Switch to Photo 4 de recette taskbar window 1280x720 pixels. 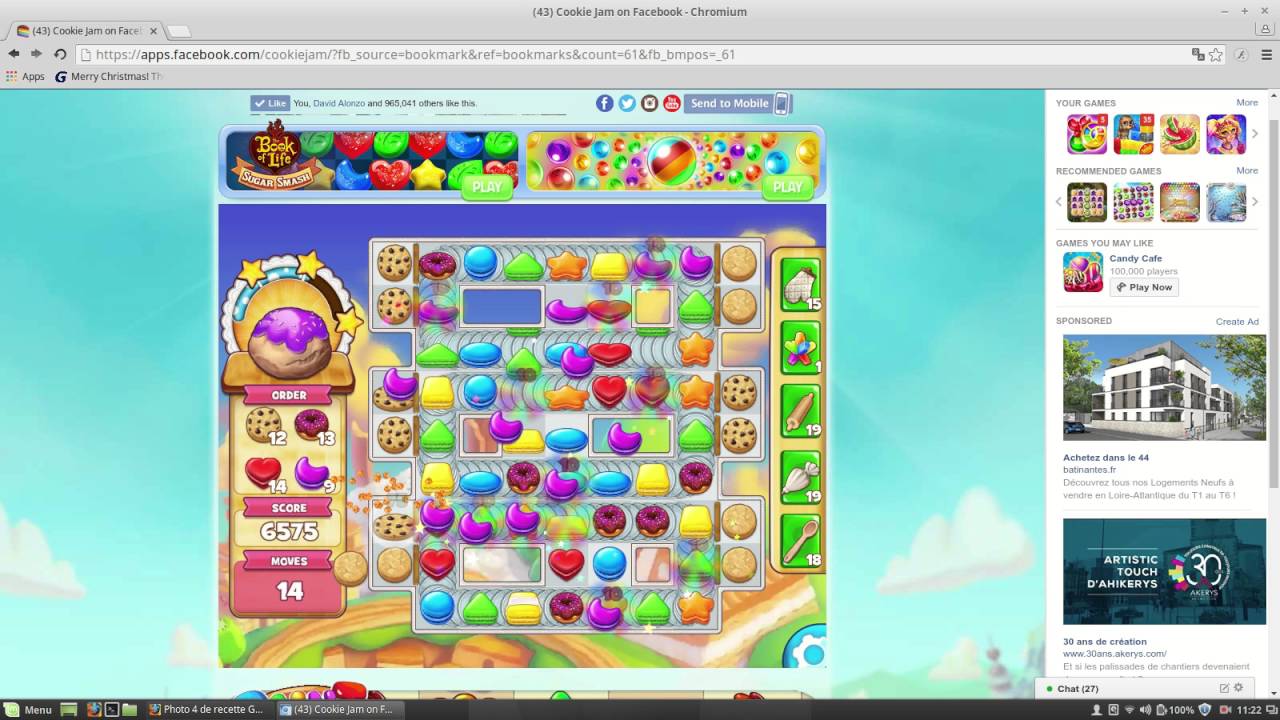(206, 709)
